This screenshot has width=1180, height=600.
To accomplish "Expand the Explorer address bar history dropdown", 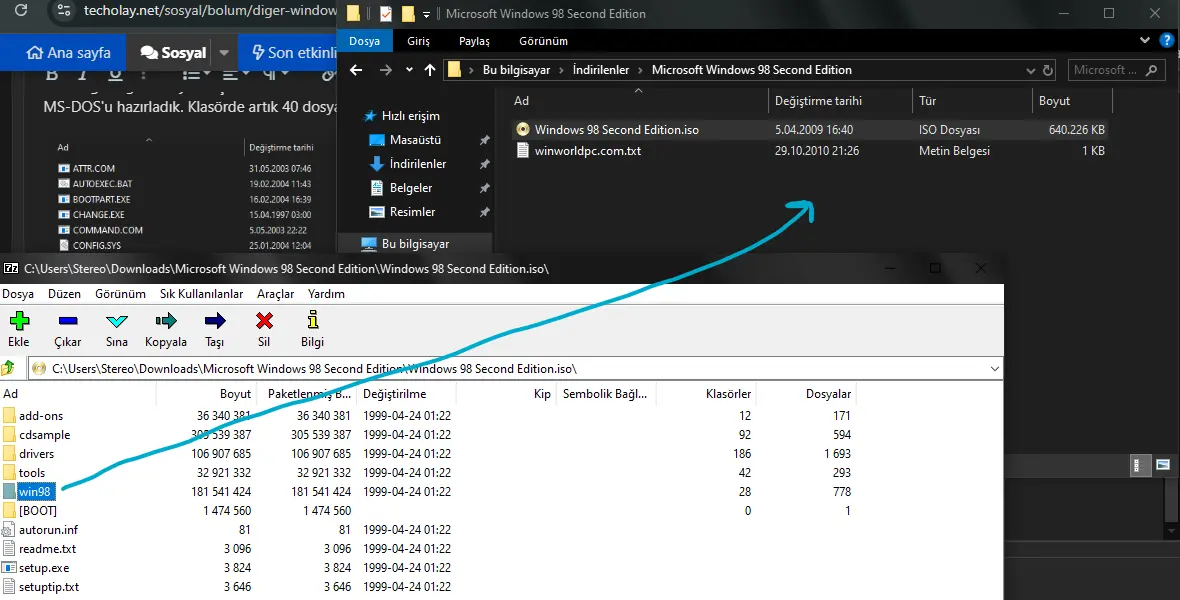I will pos(1030,71).
